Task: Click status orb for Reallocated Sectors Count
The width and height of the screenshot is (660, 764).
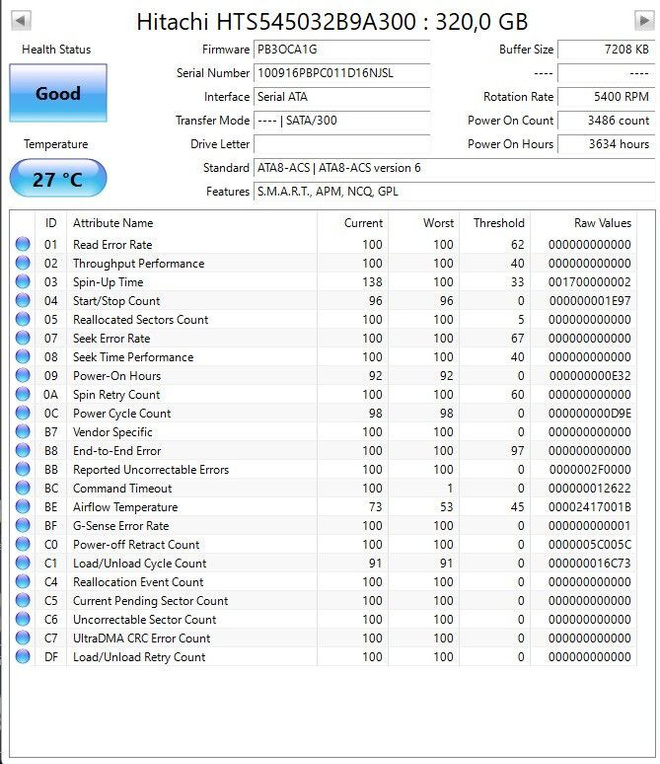Action: point(22,319)
